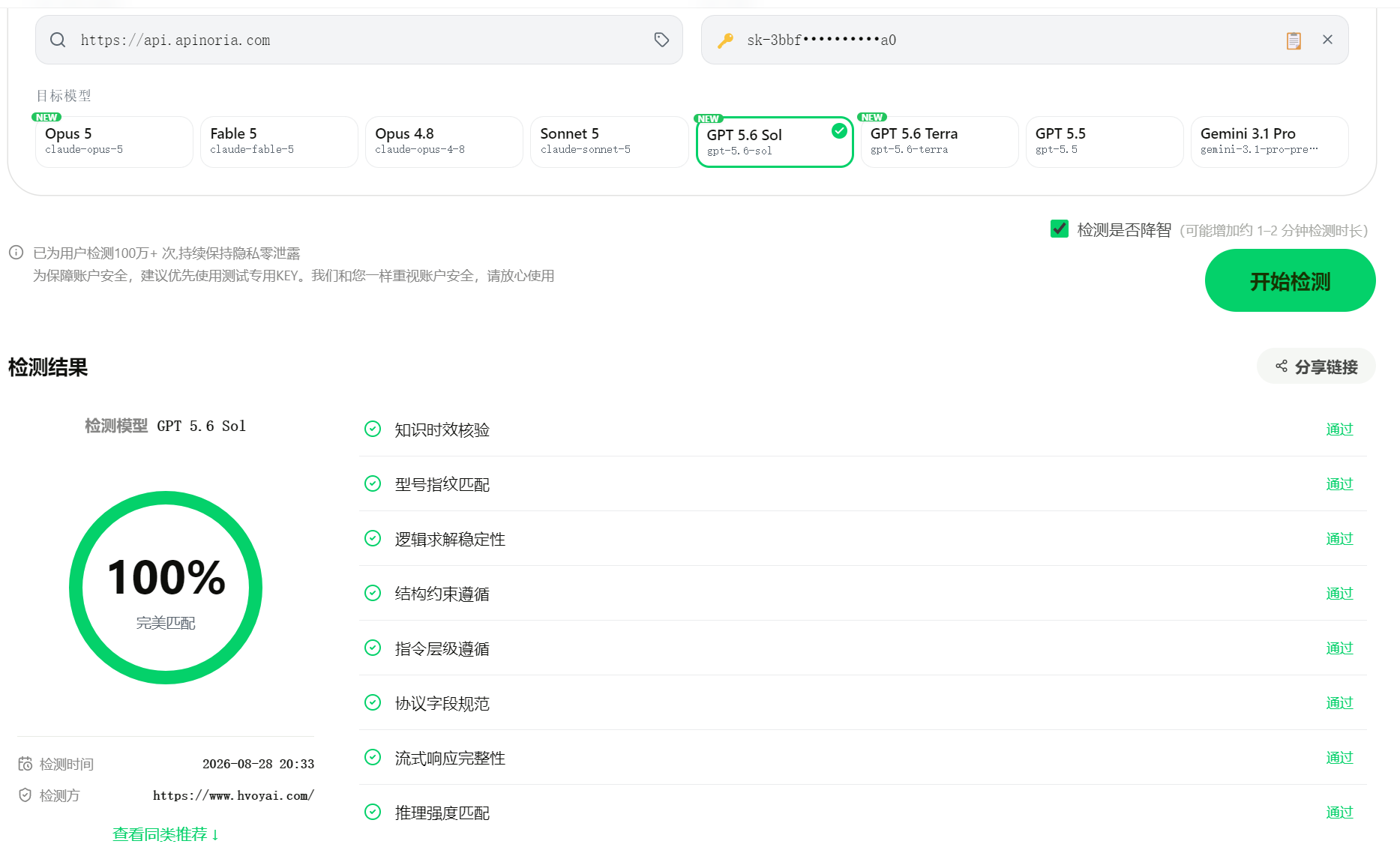
Task: Click the detection time 2026-08-28 20:33
Action: pyautogui.click(x=258, y=764)
